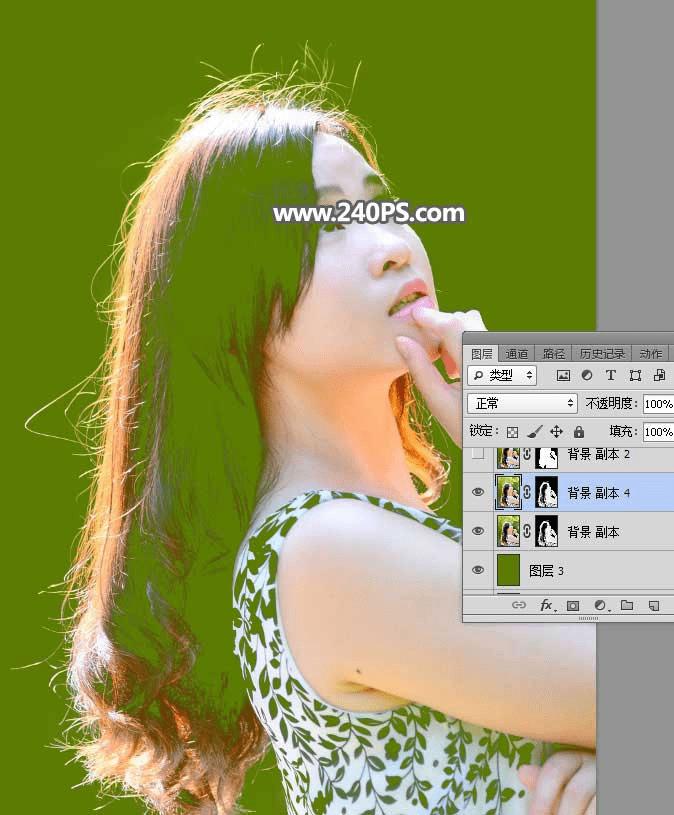Screen dimensions: 674x815
Task: Click the 填充 label
Action: pyautogui.click(x=623, y=431)
